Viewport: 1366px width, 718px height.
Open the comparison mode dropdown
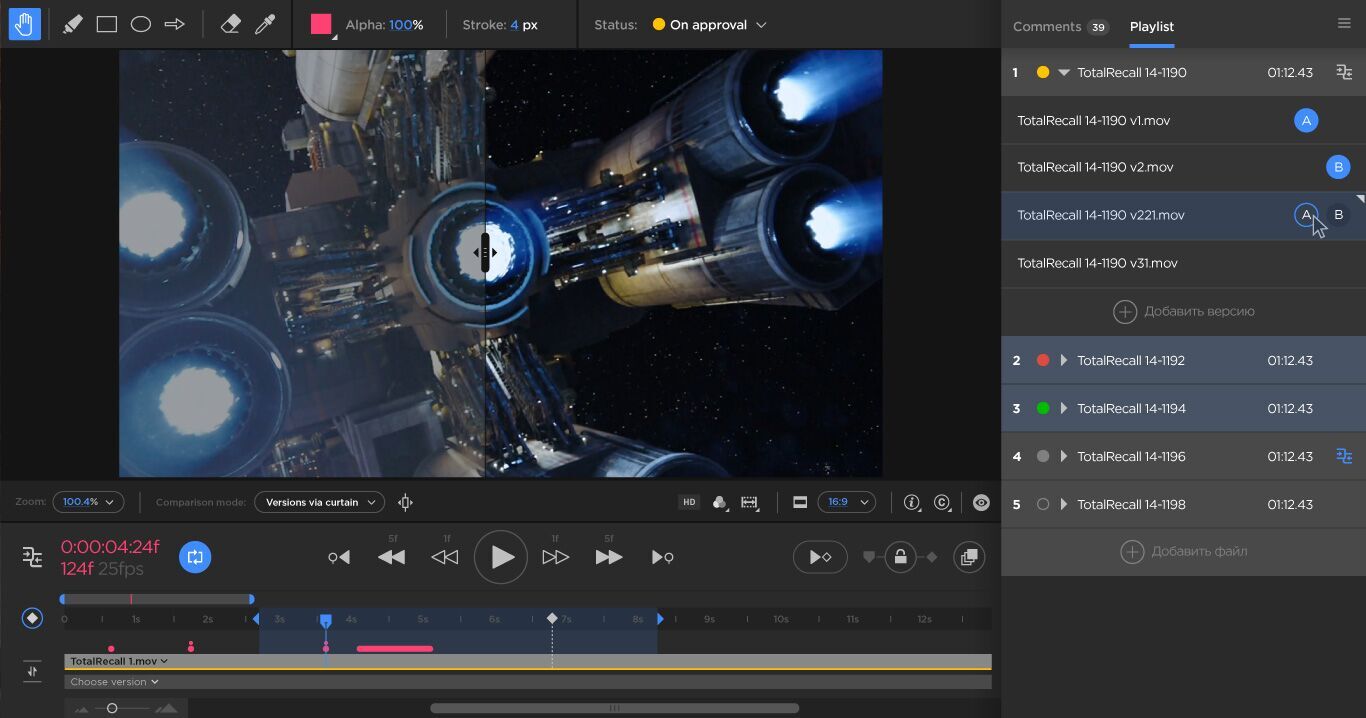click(x=319, y=502)
